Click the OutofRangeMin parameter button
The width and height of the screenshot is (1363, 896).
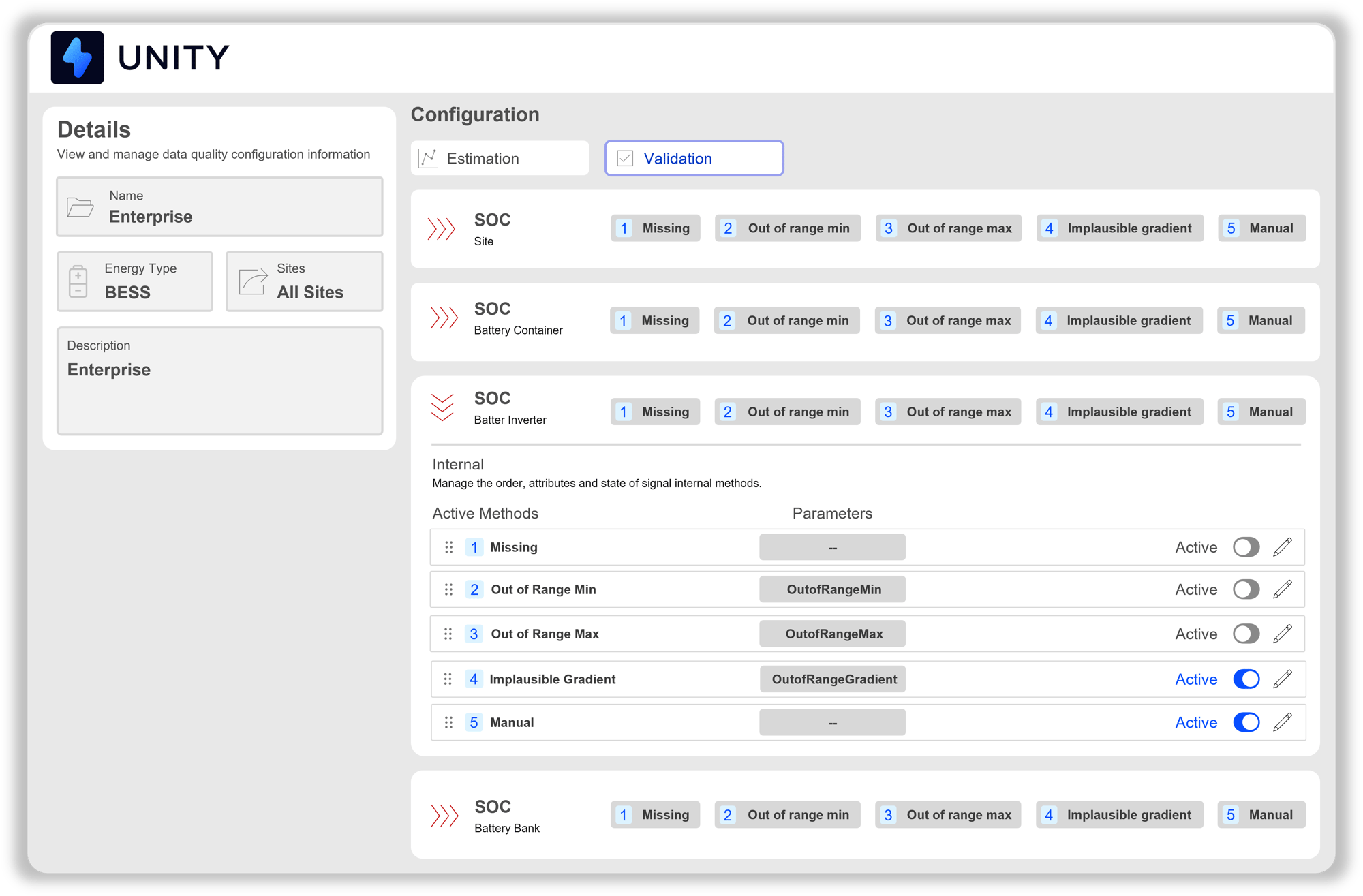pyautogui.click(x=832, y=589)
